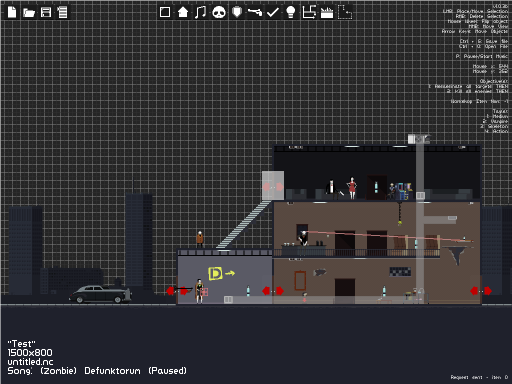Open a level file via the folder icon
The image size is (512, 384).
coord(29,13)
